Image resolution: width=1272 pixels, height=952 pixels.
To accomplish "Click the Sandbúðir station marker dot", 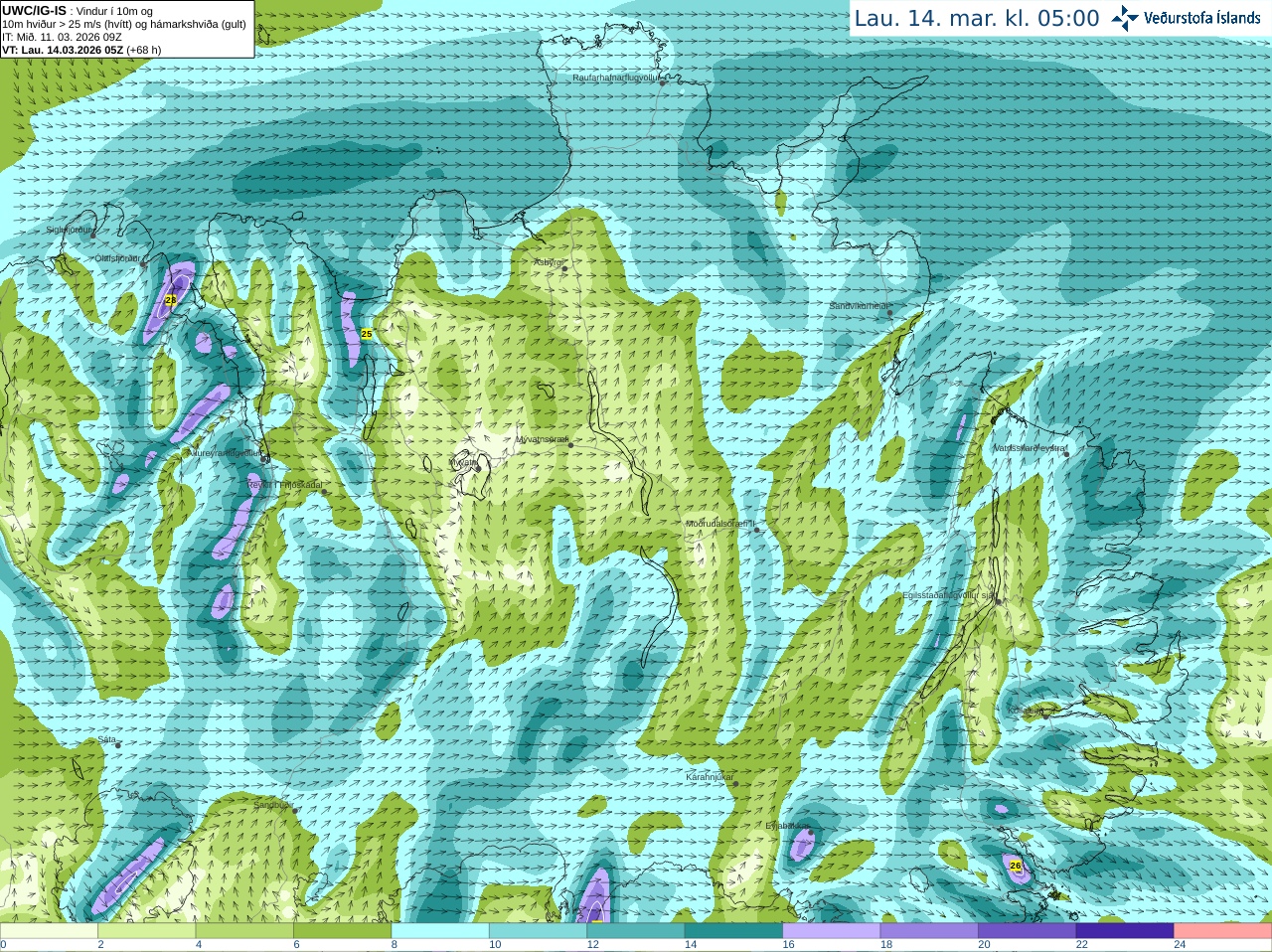I will pyautogui.click(x=295, y=810).
